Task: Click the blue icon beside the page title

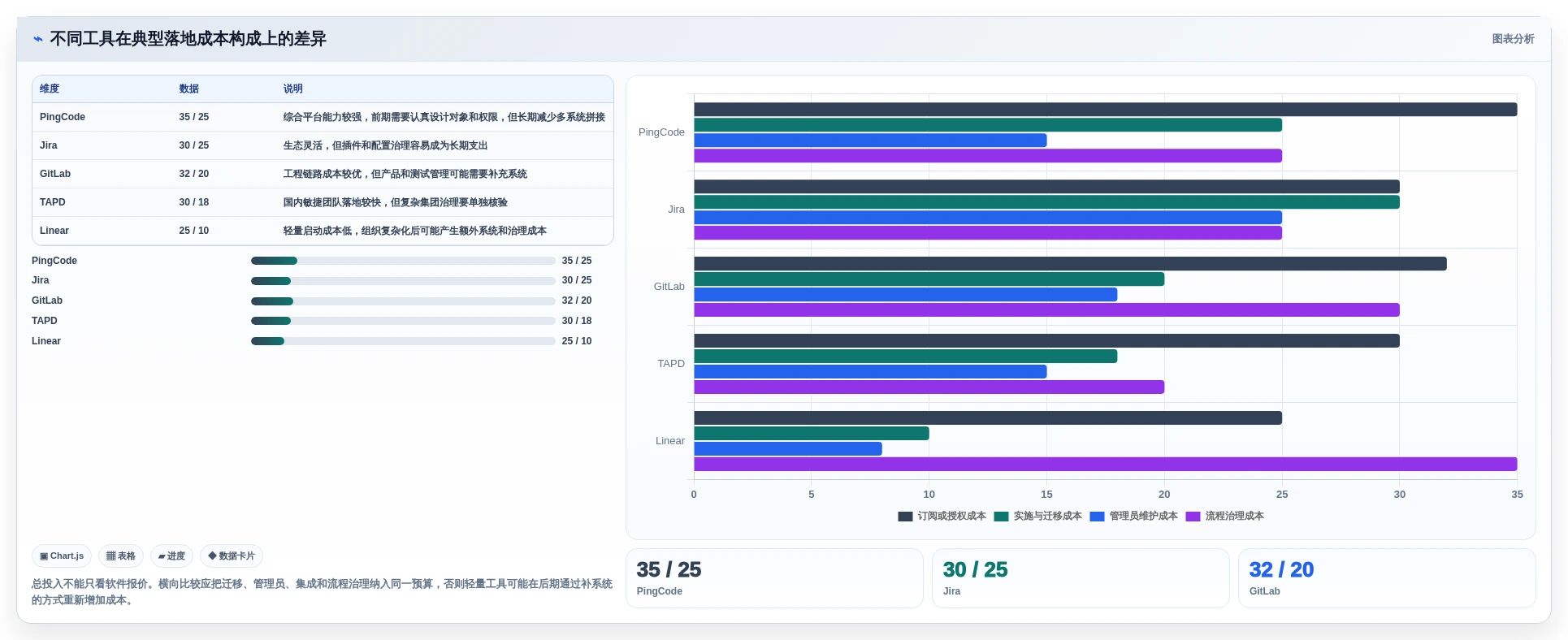Action: (38, 39)
